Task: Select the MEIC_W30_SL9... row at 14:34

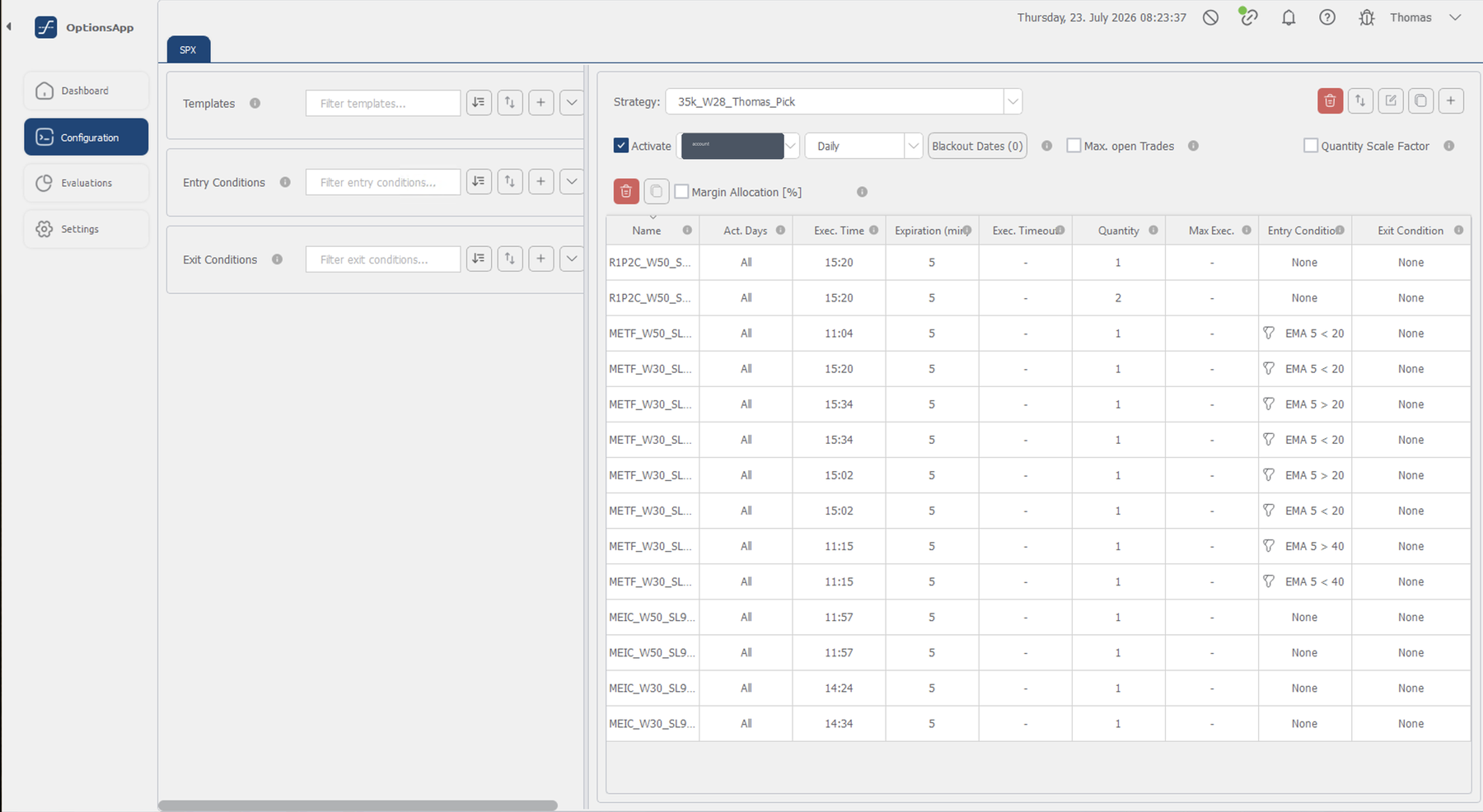Action: click(x=653, y=724)
